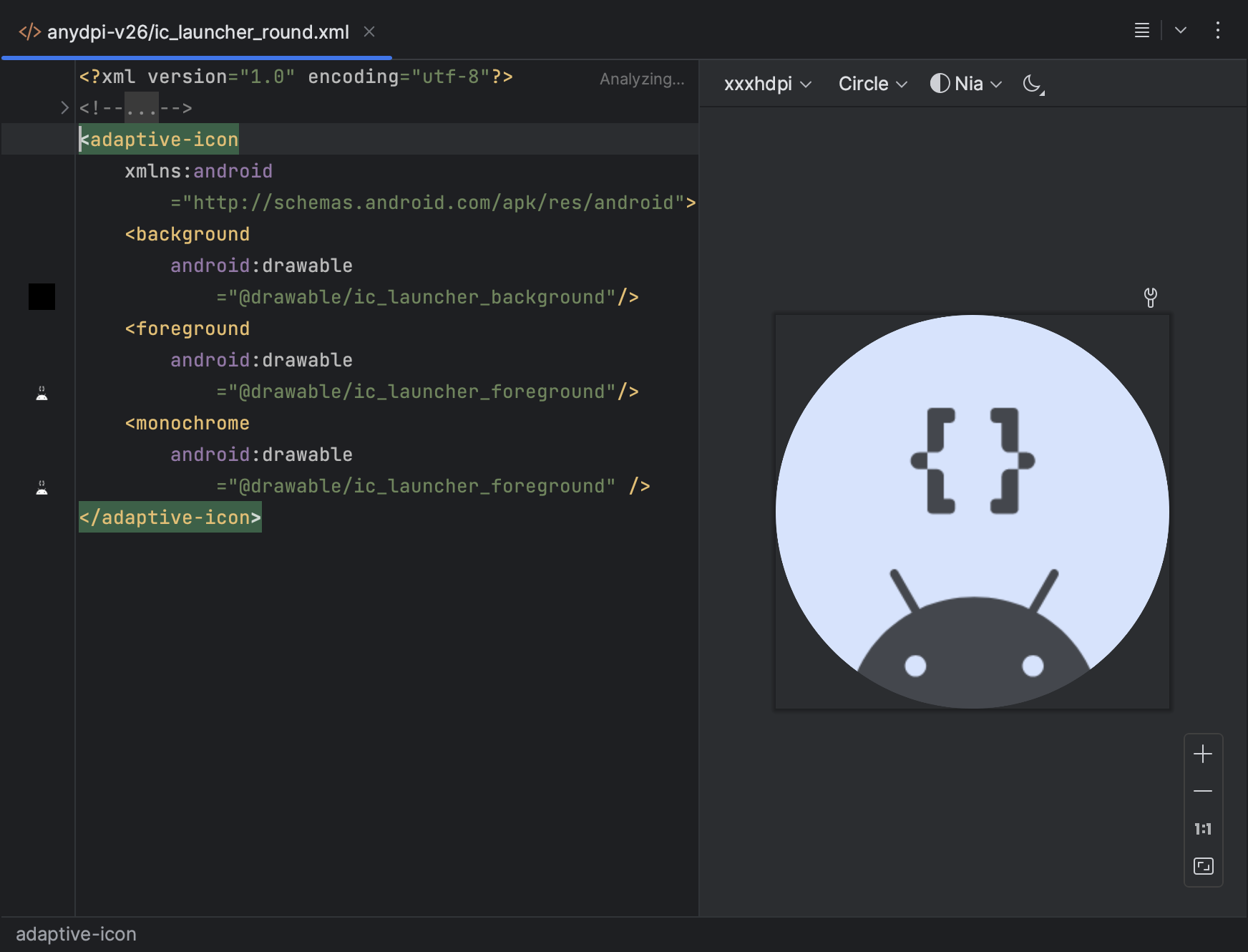
Task: Click the wrench icon above icon preview
Action: 1150,297
